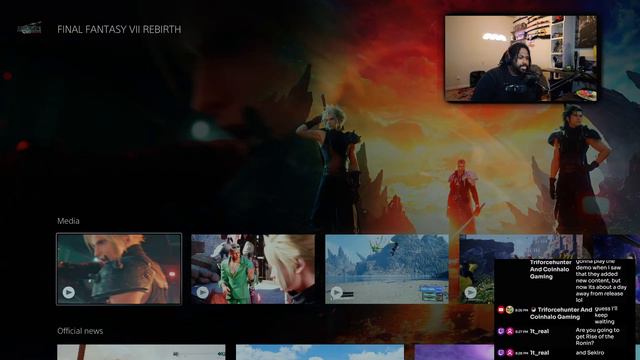Screen dimensions: 640x360
Task: Click the pink user avatar on the 'Rise of the Ronin' message
Action: 509,331
